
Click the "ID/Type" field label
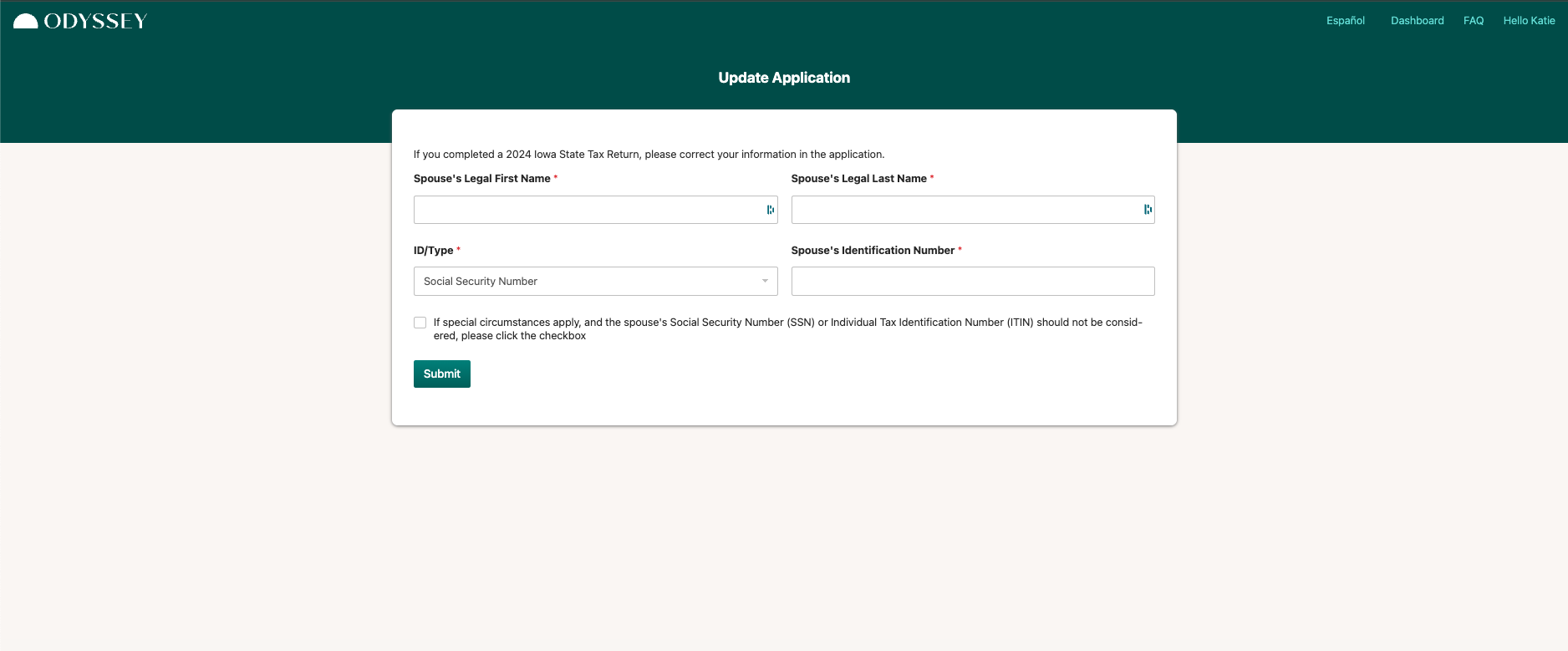point(433,251)
